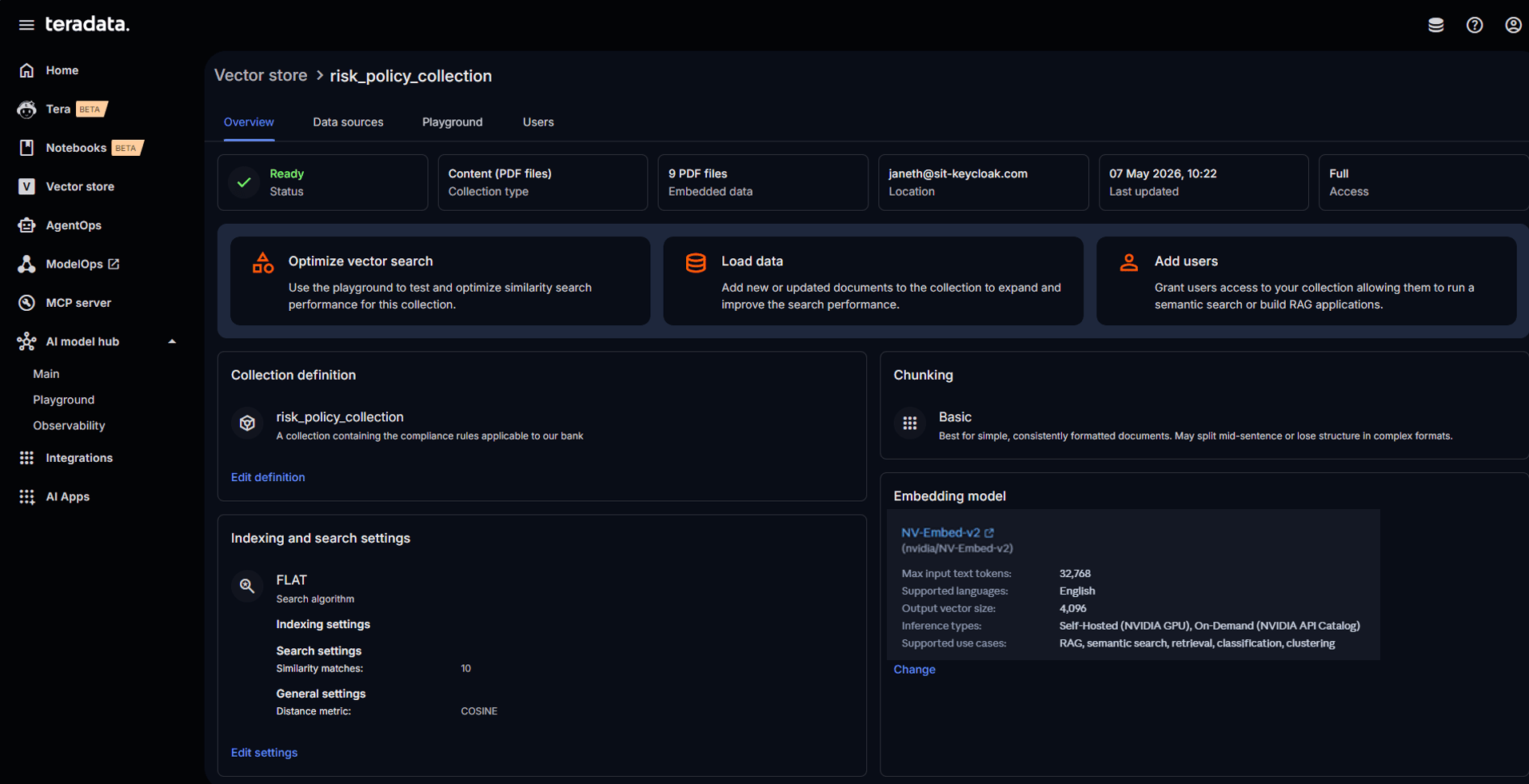Click the Content (PDF files) collection type

click(x=500, y=173)
